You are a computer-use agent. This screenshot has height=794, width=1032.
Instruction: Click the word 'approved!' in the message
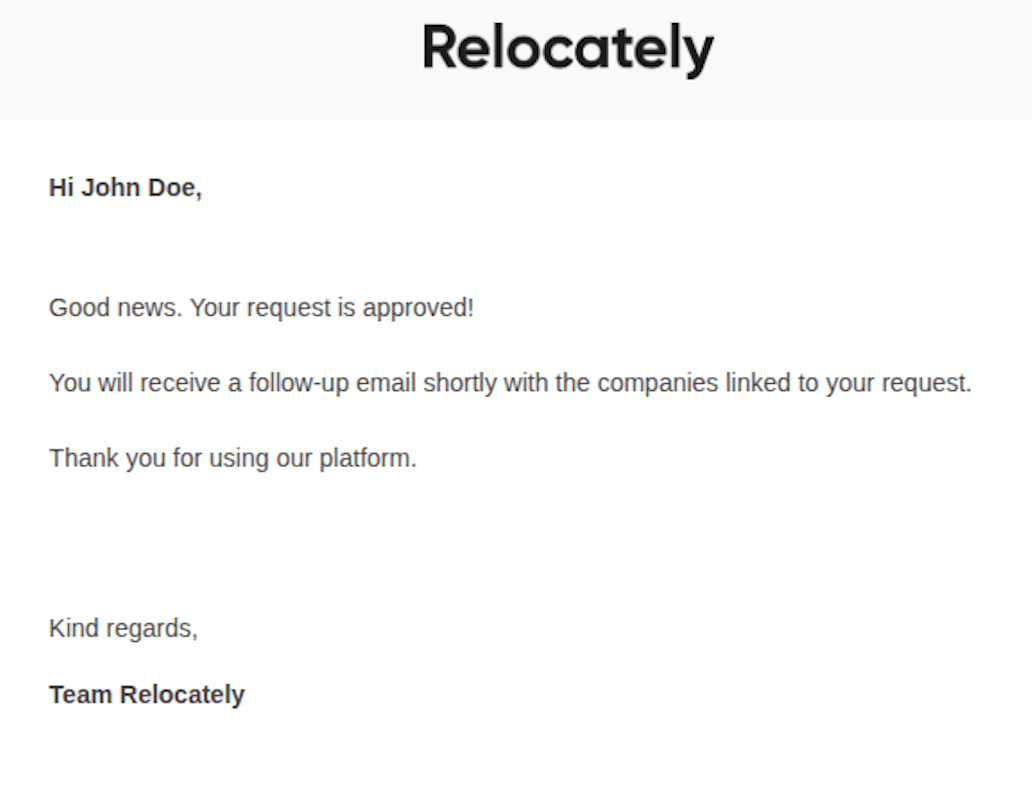[418, 309]
